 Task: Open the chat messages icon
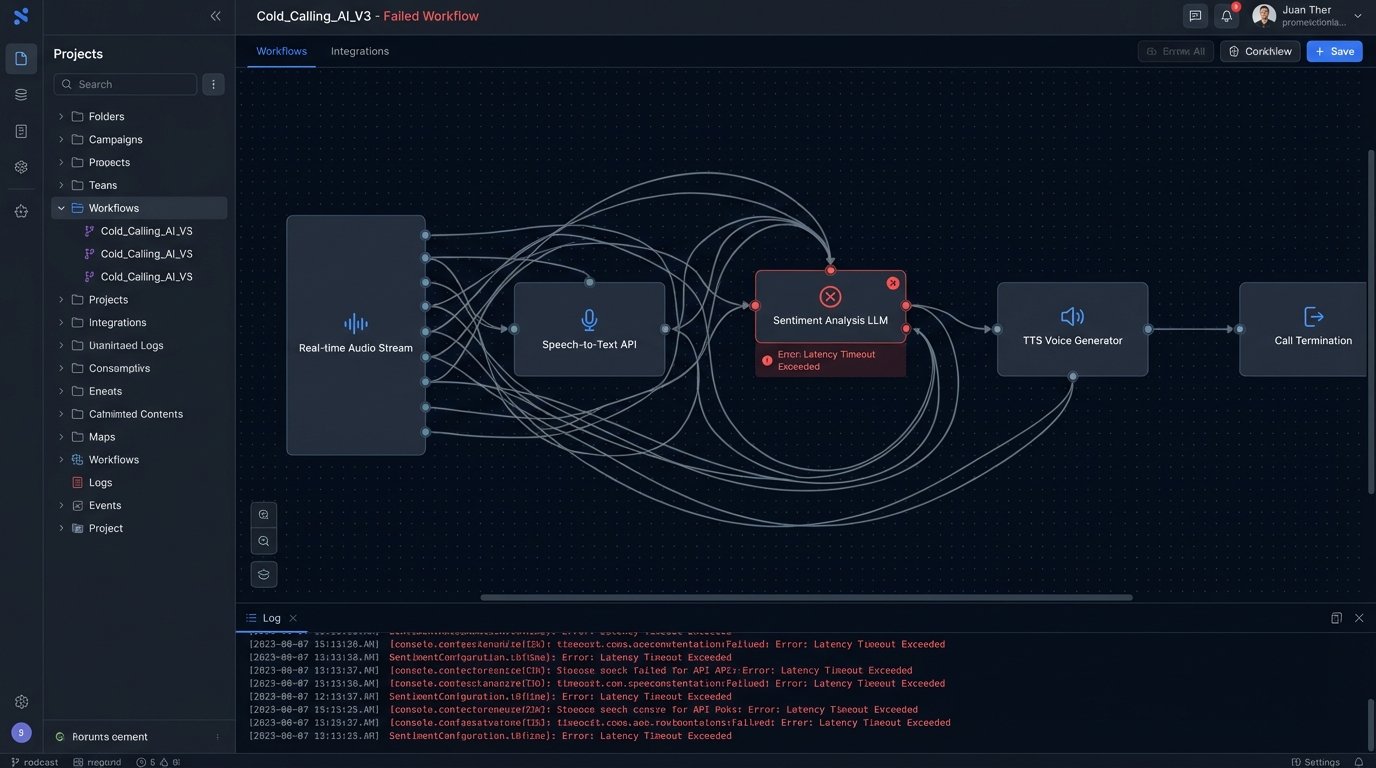pos(1195,16)
